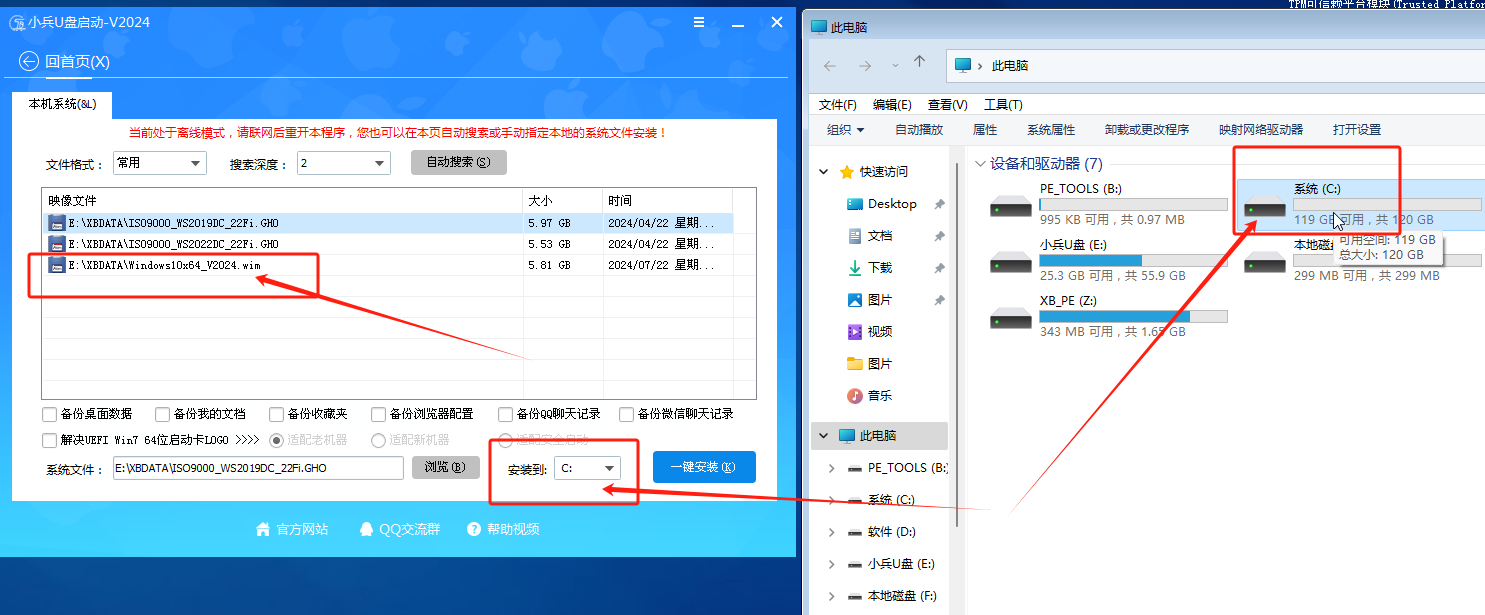The image size is (1485, 615).
Task: Expand the 软件 (D:) node in the sidebar tree
Action: (x=831, y=532)
